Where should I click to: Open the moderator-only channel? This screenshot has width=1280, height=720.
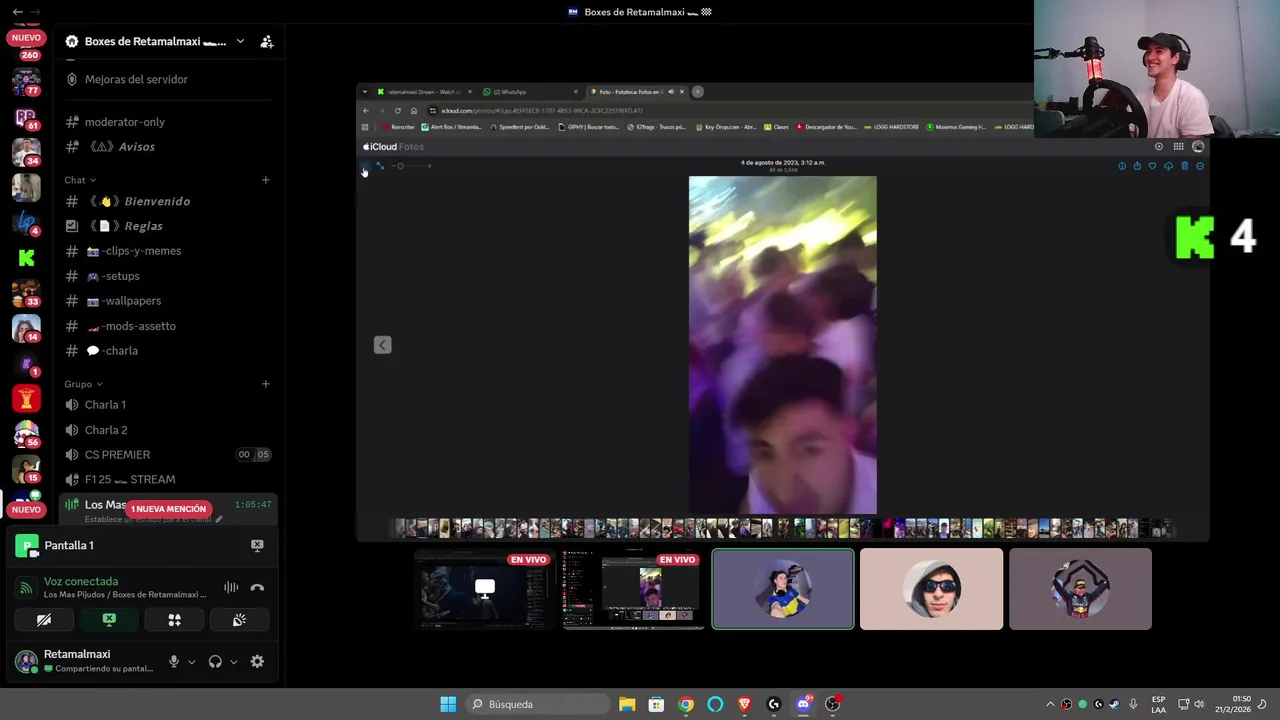click(x=124, y=122)
